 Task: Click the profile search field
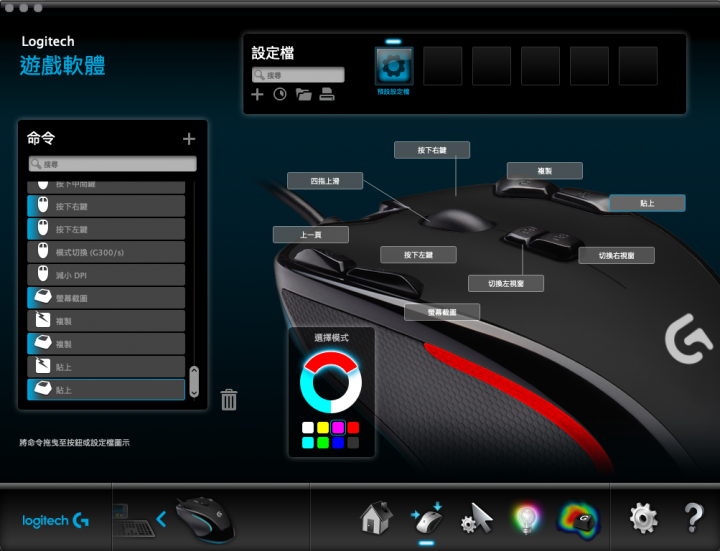[x=298, y=75]
